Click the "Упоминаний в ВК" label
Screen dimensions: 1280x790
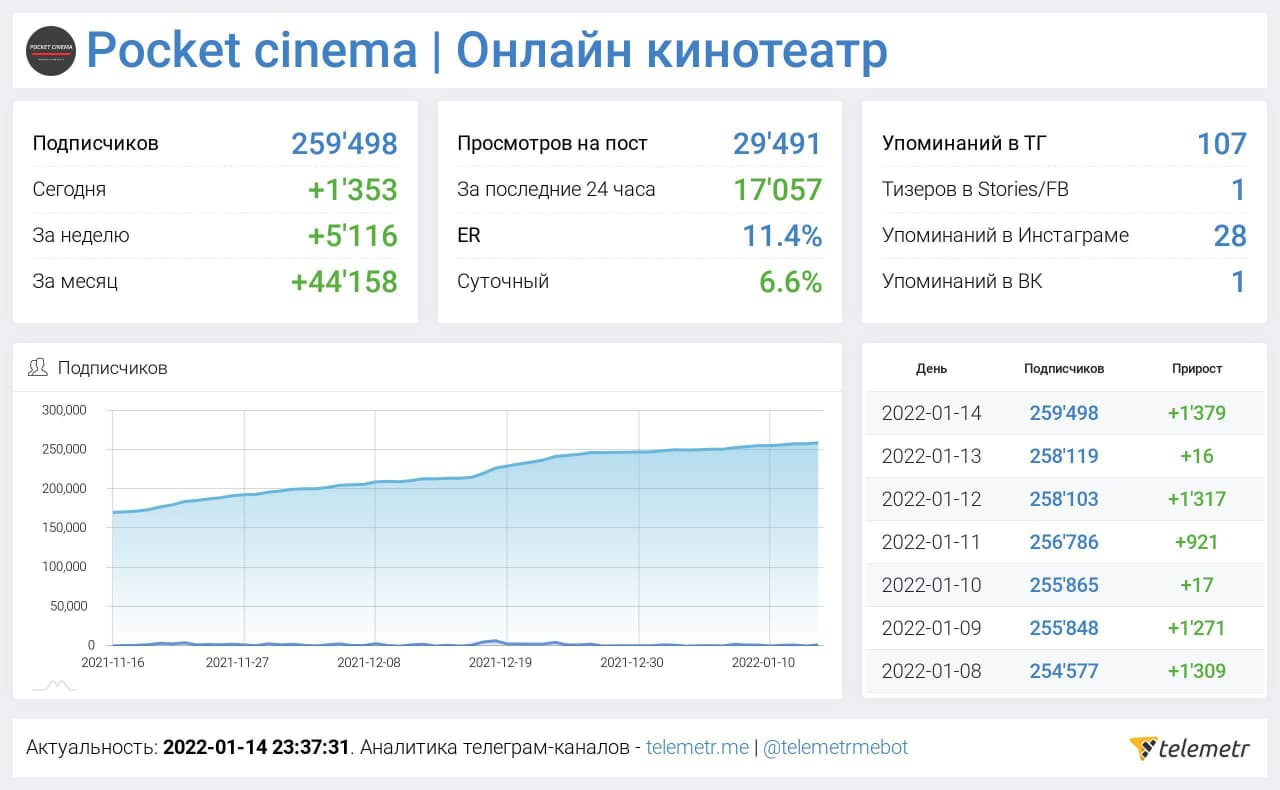point(962,281)
